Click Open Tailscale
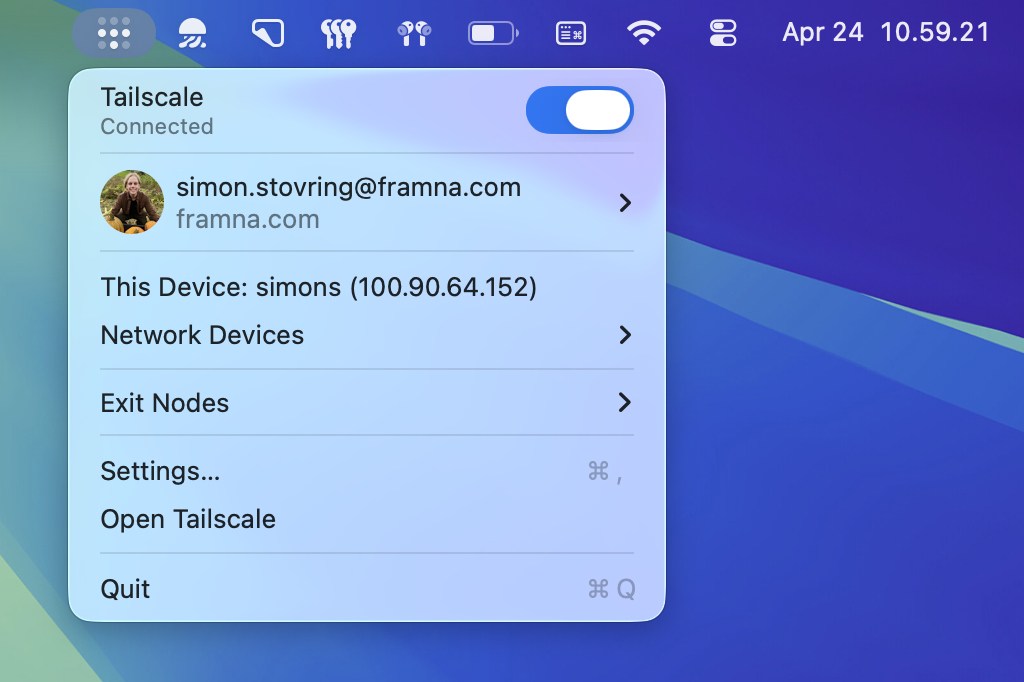This screenshot has width=1024, height=682. tap(188, 519)
